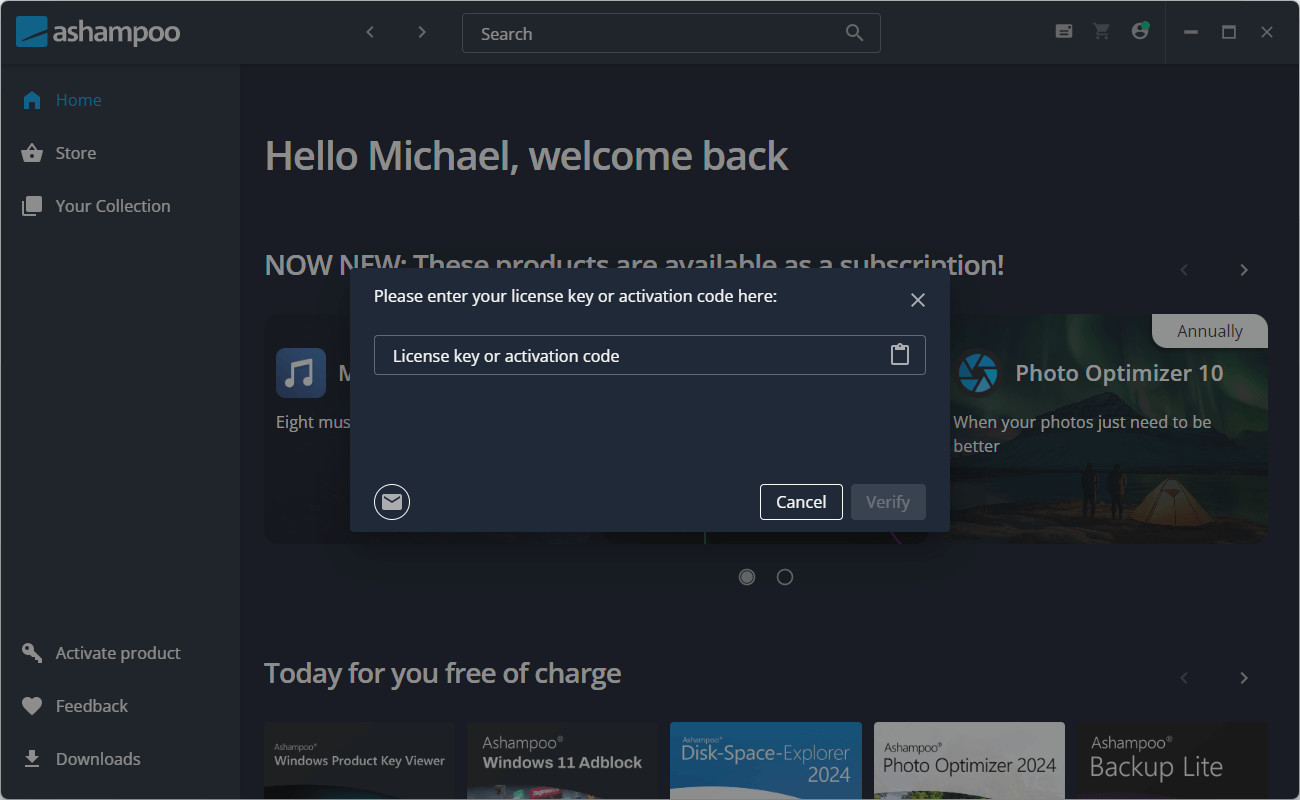Viewport: 1300px width, 800px height.
Task: Click the Ashampoo logo
Action: [x=98, y=32]
